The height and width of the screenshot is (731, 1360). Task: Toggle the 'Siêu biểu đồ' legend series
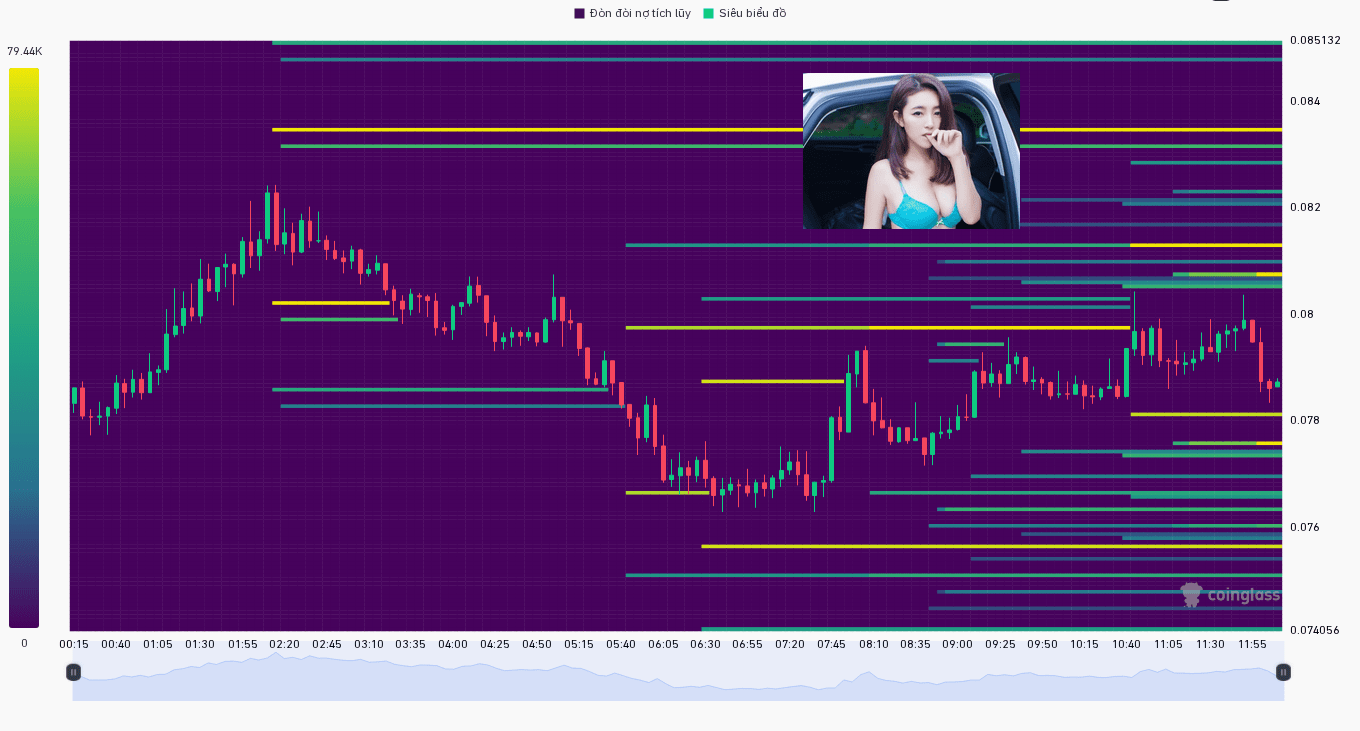coord(745,13)
